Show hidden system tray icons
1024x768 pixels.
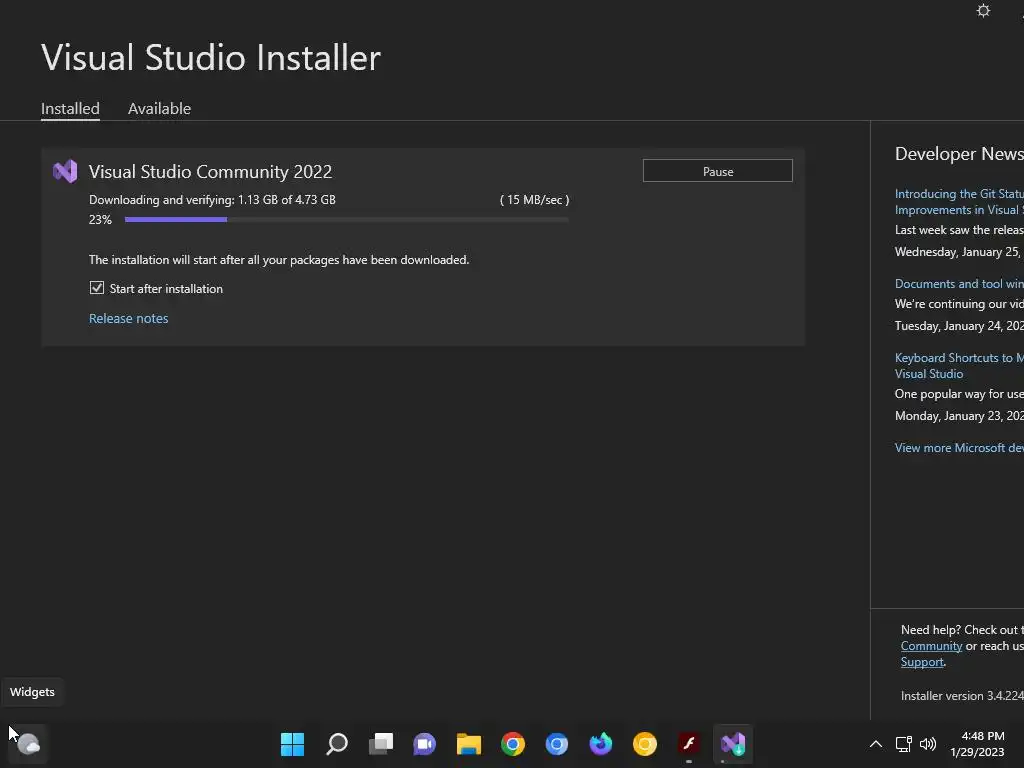point(876,744)
